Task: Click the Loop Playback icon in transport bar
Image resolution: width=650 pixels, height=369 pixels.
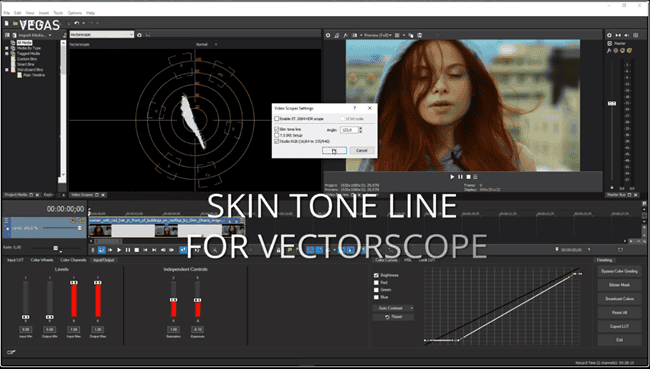Action: pos(102,250)
